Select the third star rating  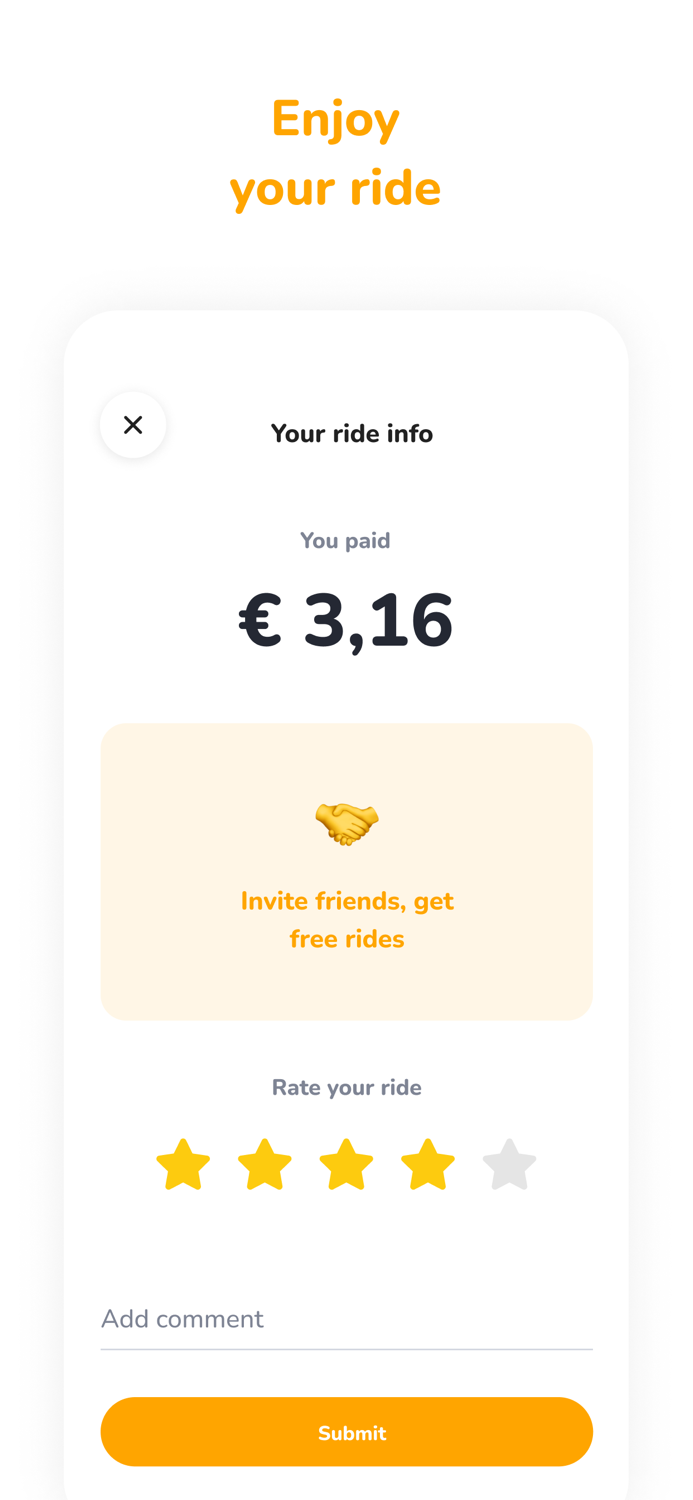click(347, 1163)
